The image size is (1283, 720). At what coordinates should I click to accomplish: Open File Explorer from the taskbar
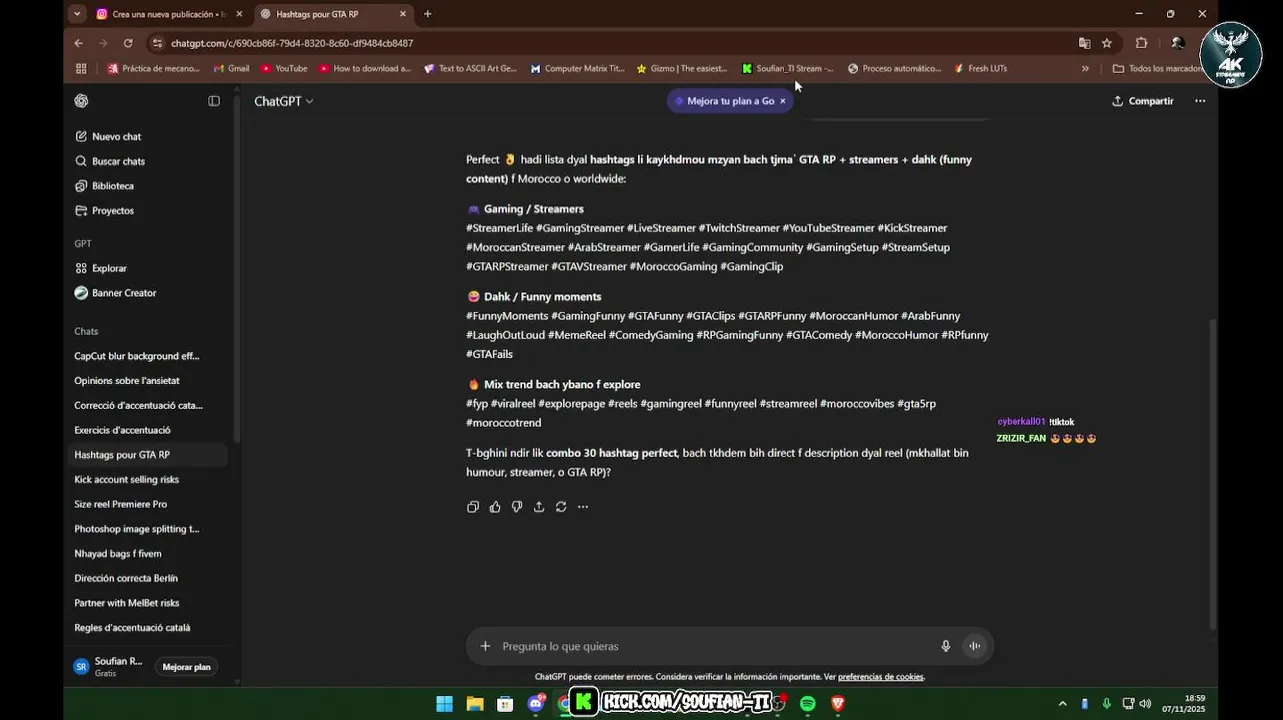point(475,704)
